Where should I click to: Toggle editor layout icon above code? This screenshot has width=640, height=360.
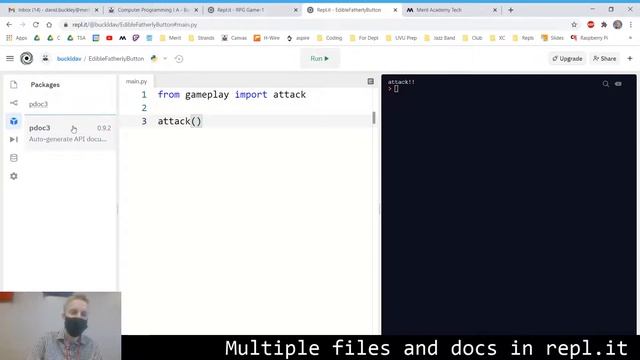(x=371, y=82)
